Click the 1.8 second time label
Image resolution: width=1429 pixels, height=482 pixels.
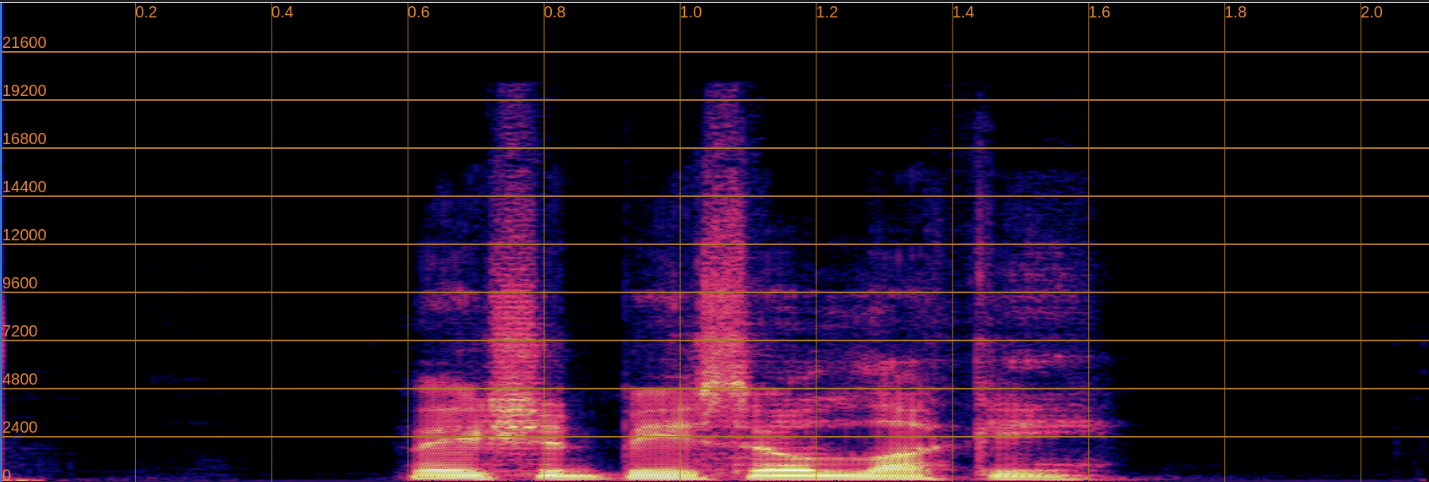coord(1236,13)
